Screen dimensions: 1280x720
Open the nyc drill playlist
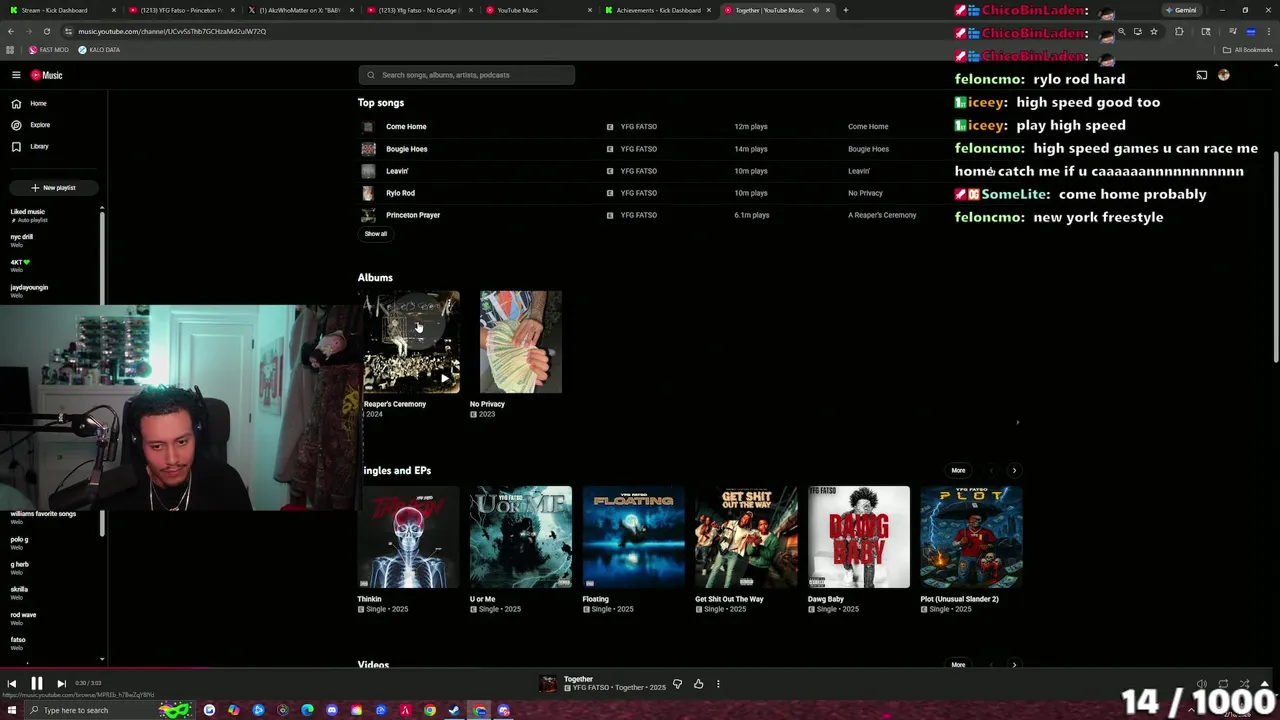tap(22, 240)
